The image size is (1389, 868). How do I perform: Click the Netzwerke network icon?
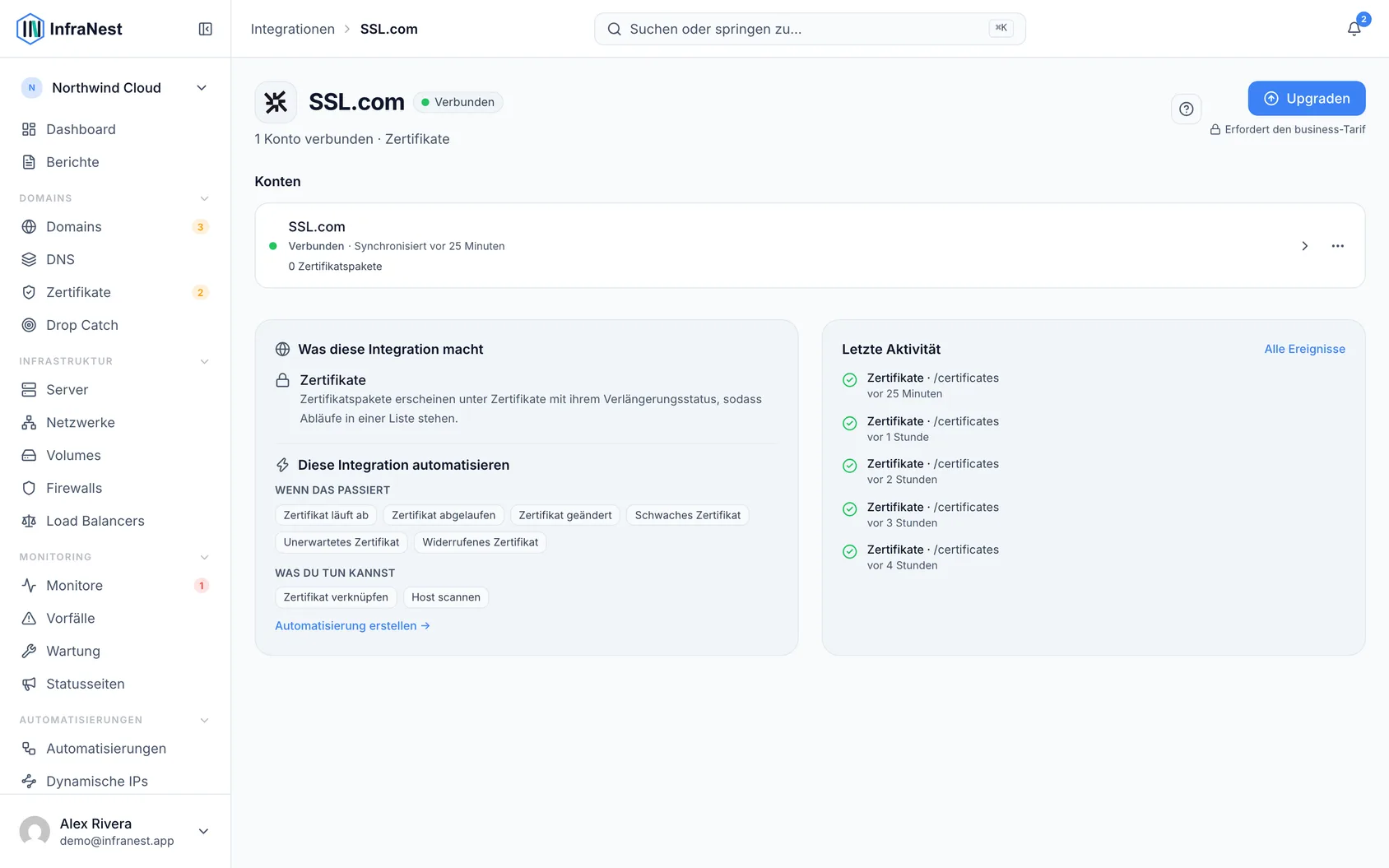tap(29, 422)
